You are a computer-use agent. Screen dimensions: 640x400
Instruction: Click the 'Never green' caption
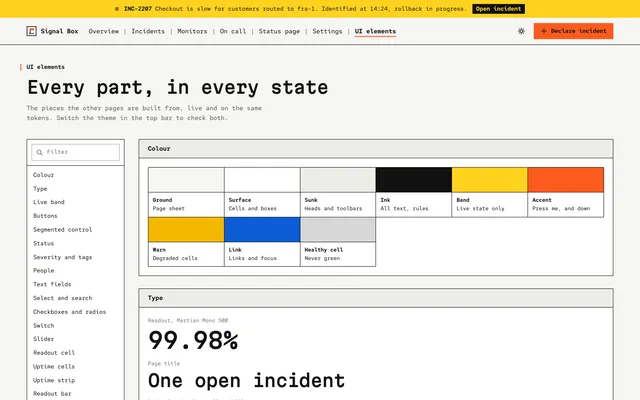322,258
